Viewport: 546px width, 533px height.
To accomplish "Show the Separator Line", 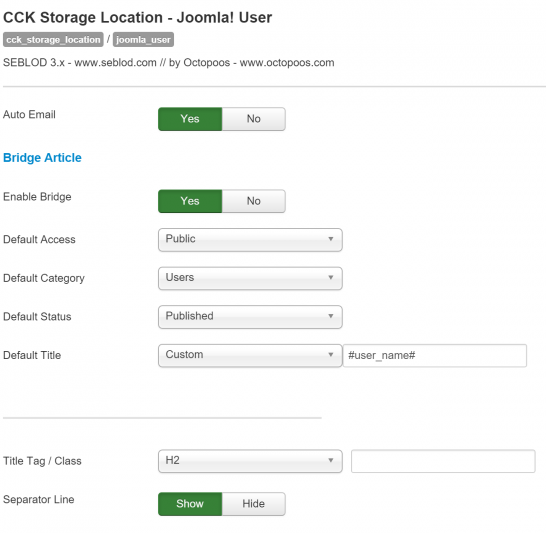I will (x=190, y=504).
